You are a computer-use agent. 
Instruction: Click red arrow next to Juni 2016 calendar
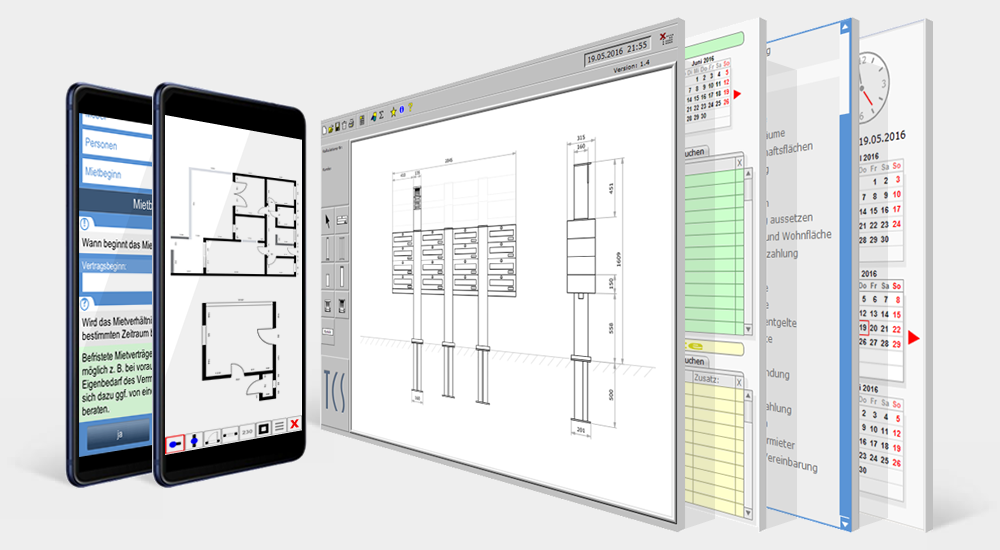tap(738, 95)
